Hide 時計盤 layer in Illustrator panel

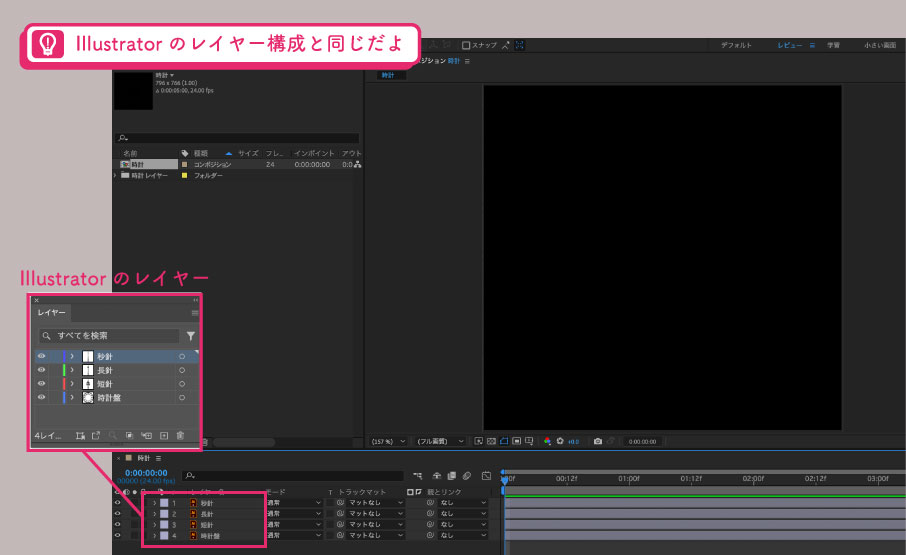pos(42,397)
